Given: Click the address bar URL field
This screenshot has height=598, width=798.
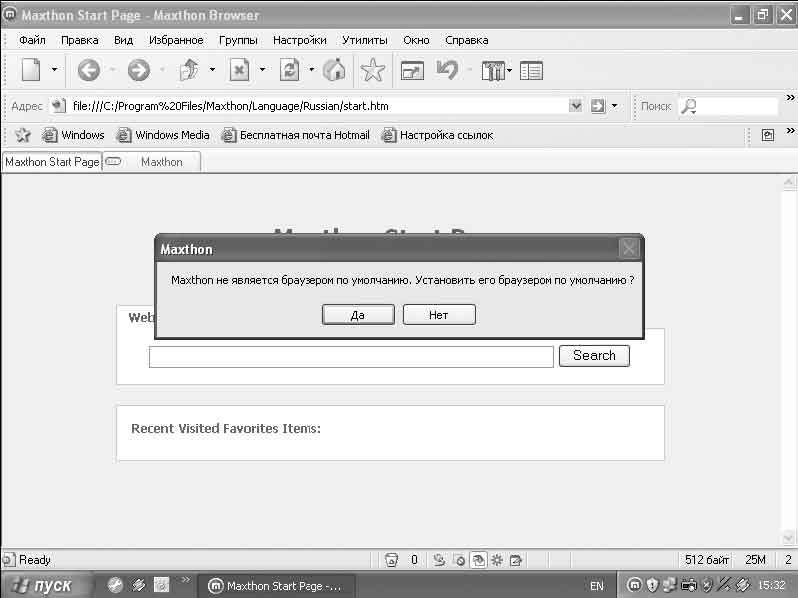Looking at the screenshot, I should tap(318, 106).
